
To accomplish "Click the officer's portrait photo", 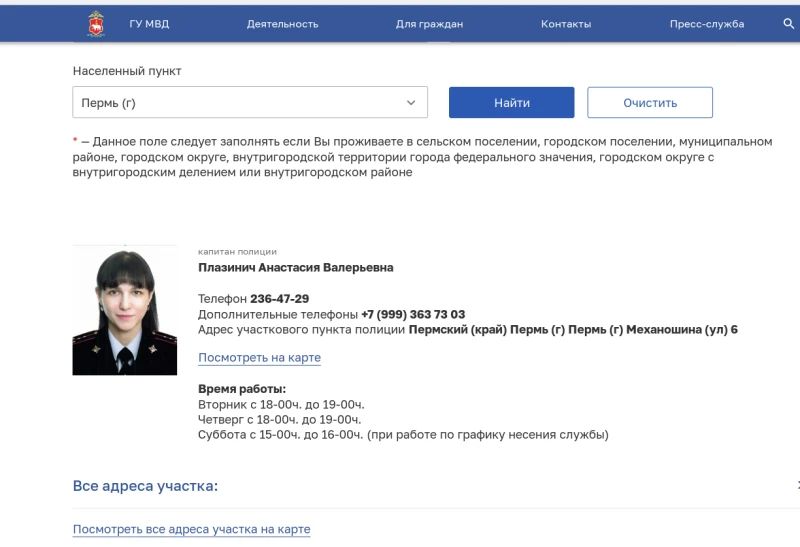I will point(124,310).
